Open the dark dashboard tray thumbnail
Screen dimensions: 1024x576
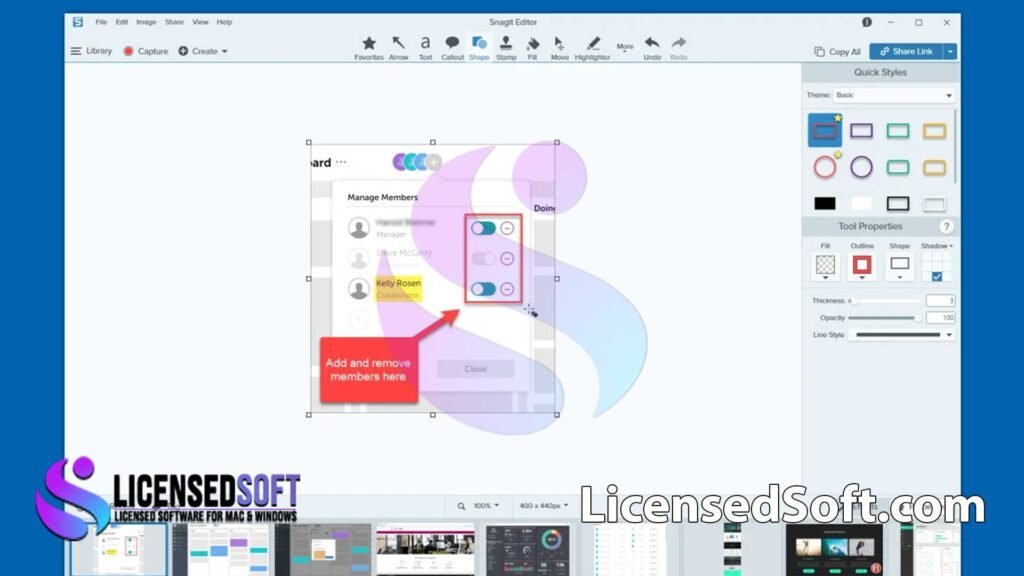coord(527,550)
